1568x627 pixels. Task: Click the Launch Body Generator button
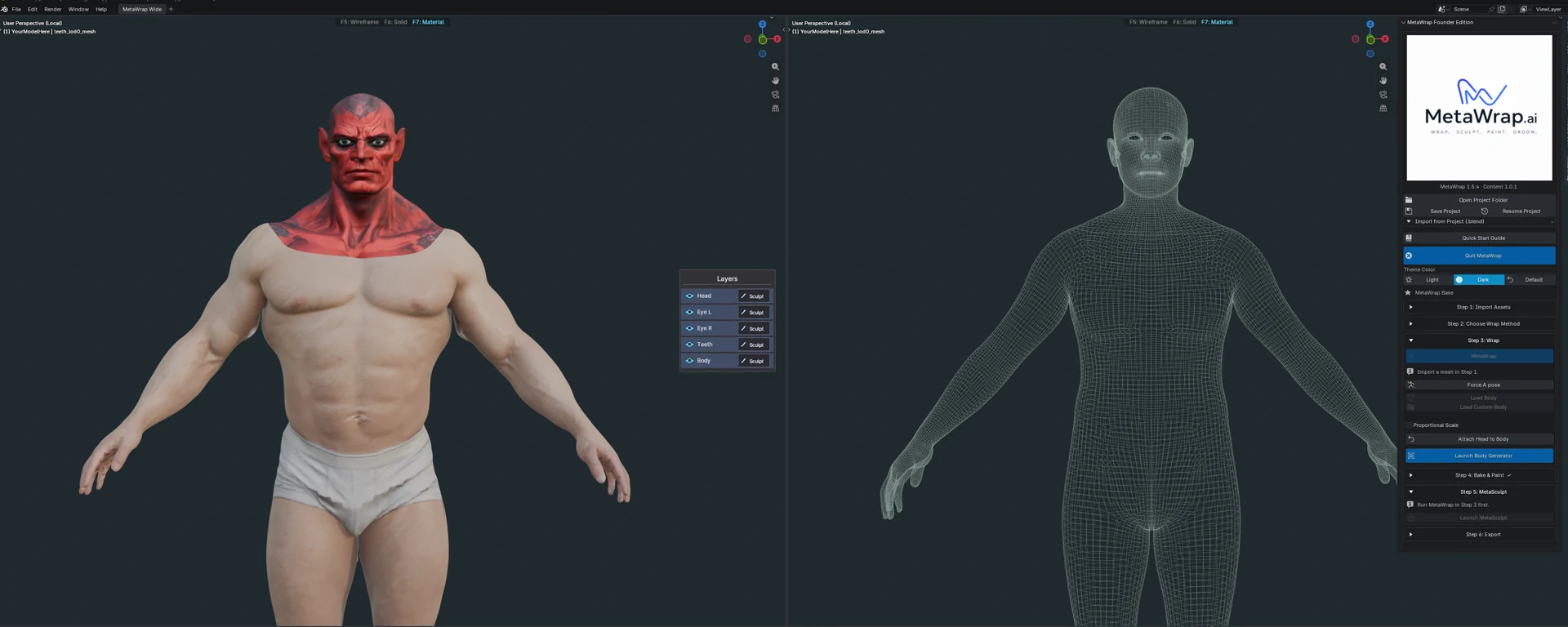(1479, 456)
